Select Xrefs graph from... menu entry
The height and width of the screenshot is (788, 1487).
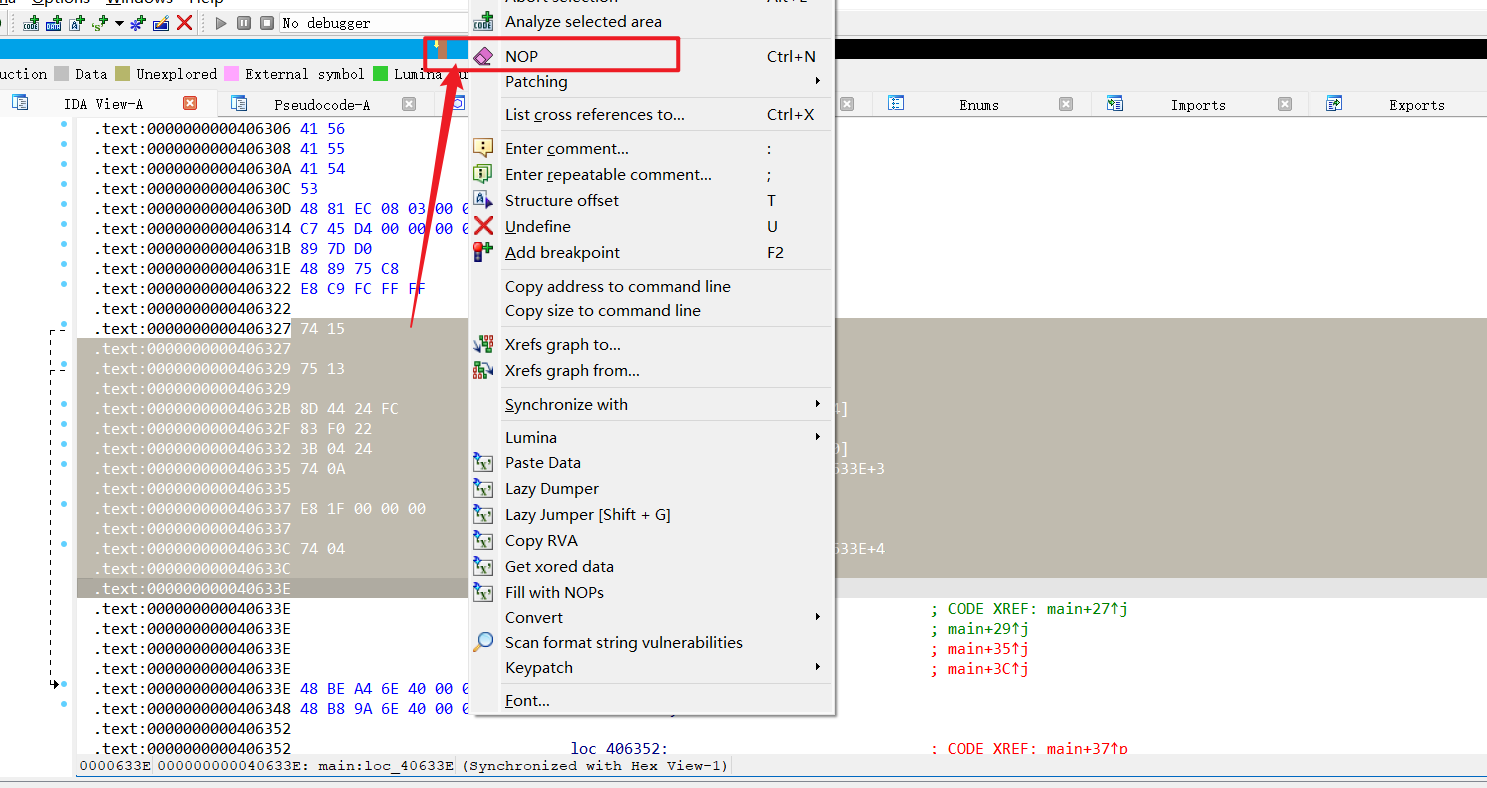[x=651, y=370]
